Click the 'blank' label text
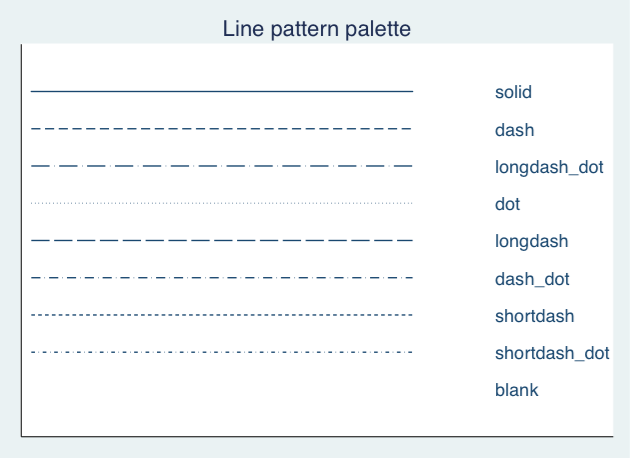The height and width of the screenshot is (458, 630). (x=516, y=390)
